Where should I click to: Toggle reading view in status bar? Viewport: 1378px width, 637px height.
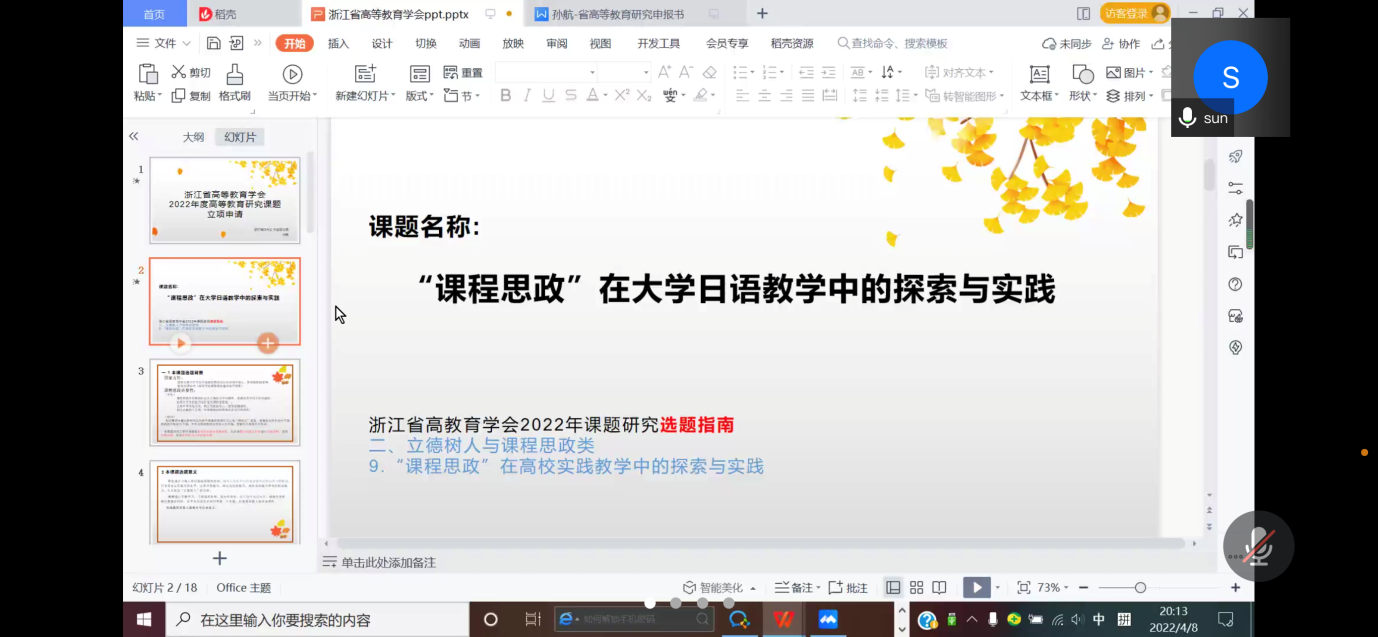pyautogui.click(x=939, y=588)
